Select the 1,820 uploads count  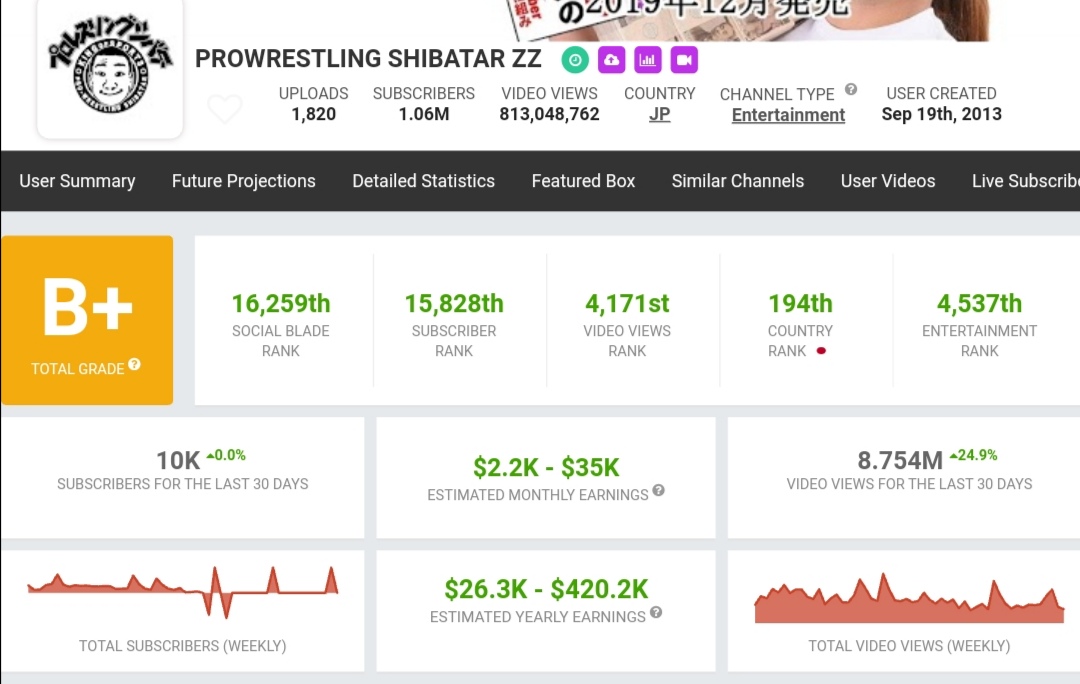click(x=313, y=114)
